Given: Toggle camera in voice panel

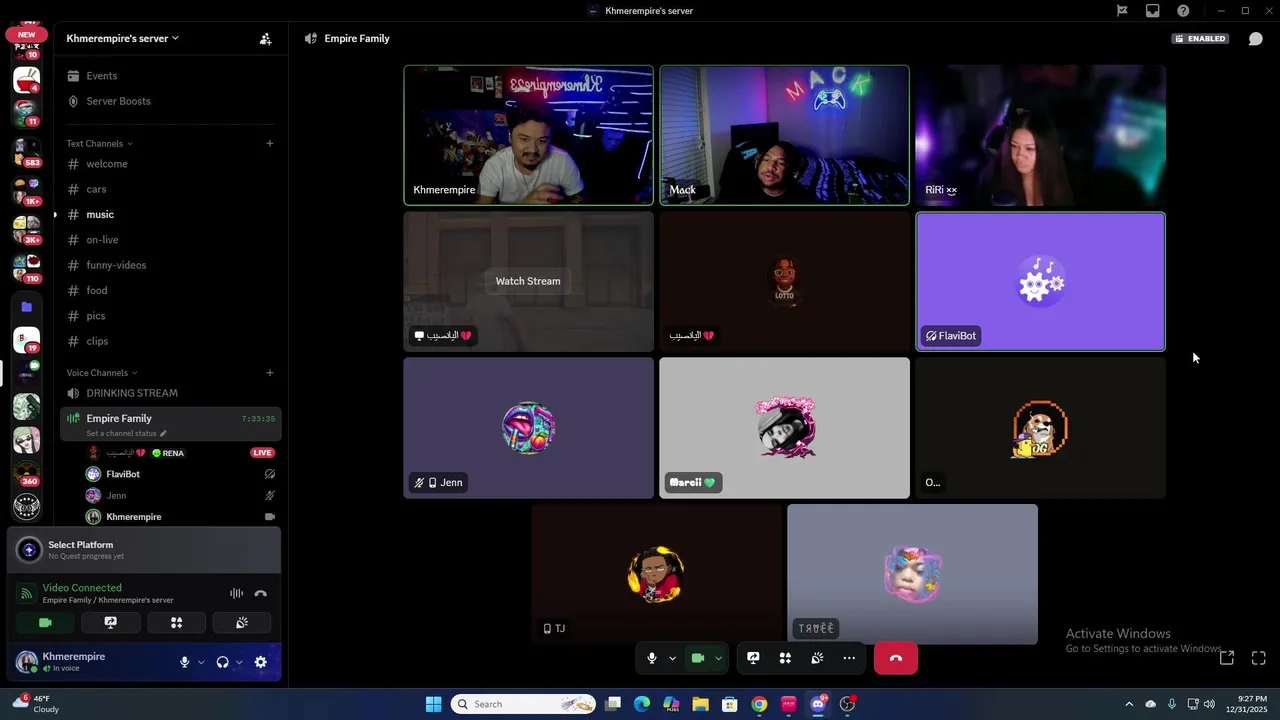Looking at the screenshot, I should [x=45, y=622].
